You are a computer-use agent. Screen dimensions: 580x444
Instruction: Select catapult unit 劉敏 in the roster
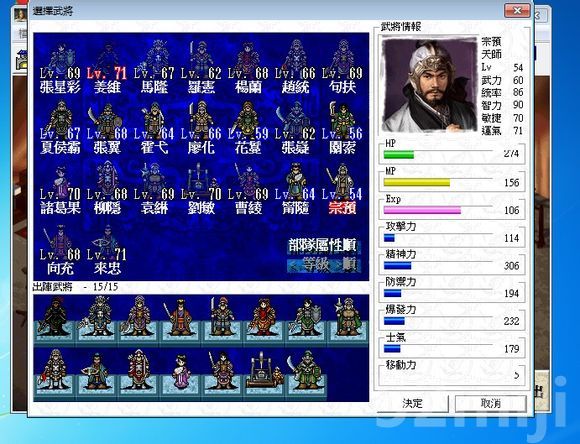[x=201, y=188]
